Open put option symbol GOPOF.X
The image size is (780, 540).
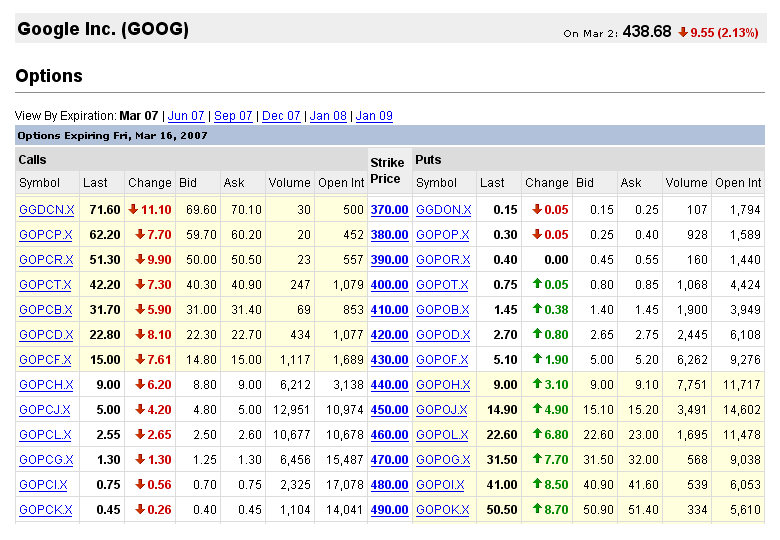pyautogui.click(x=442, y=360)
